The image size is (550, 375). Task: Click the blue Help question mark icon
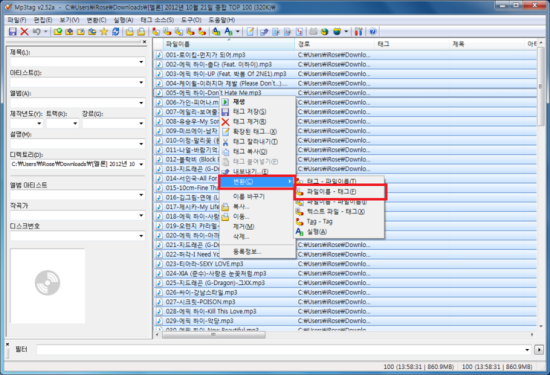(373, 32)
